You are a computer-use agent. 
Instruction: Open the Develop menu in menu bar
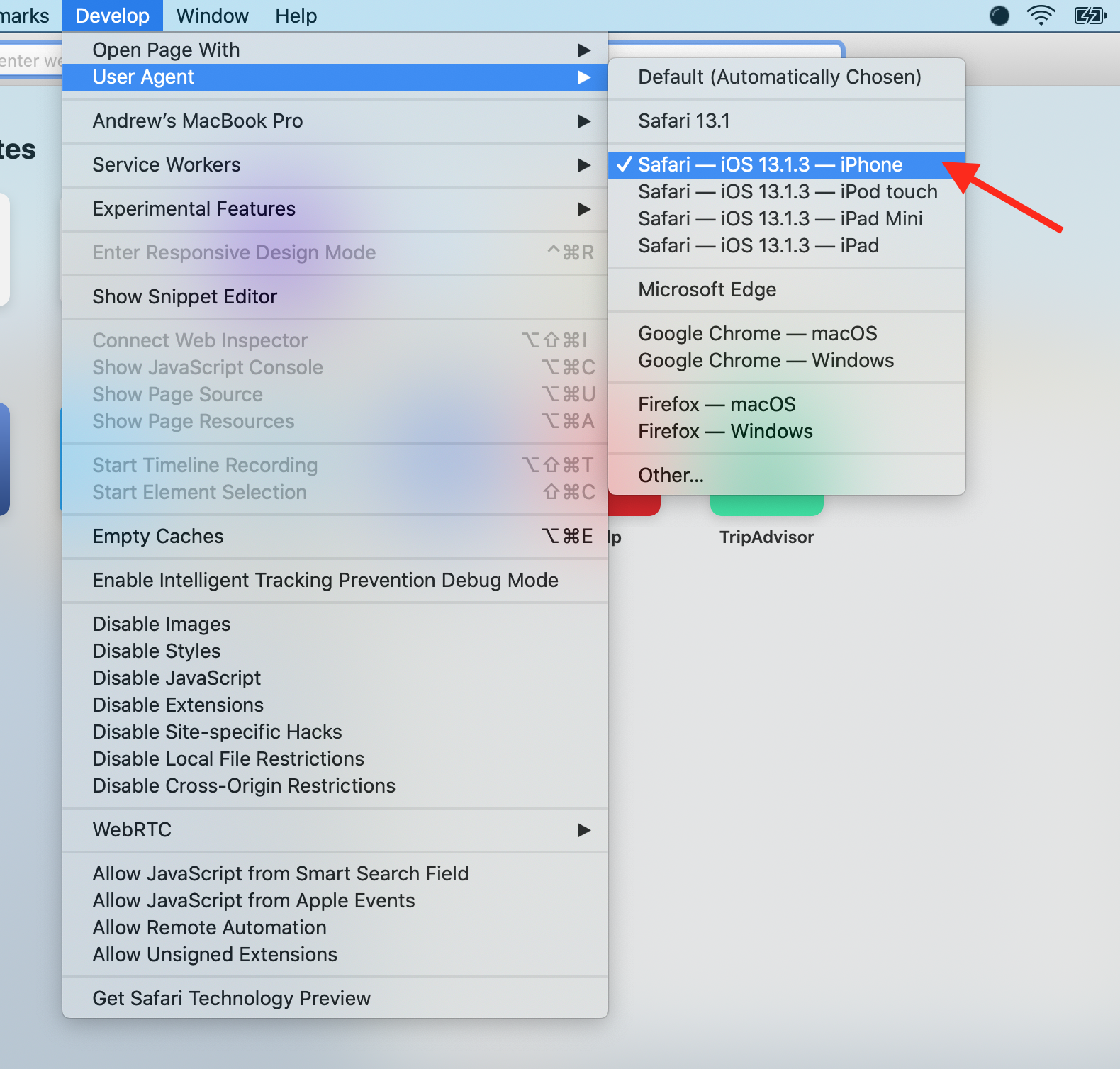coord(112,16)
